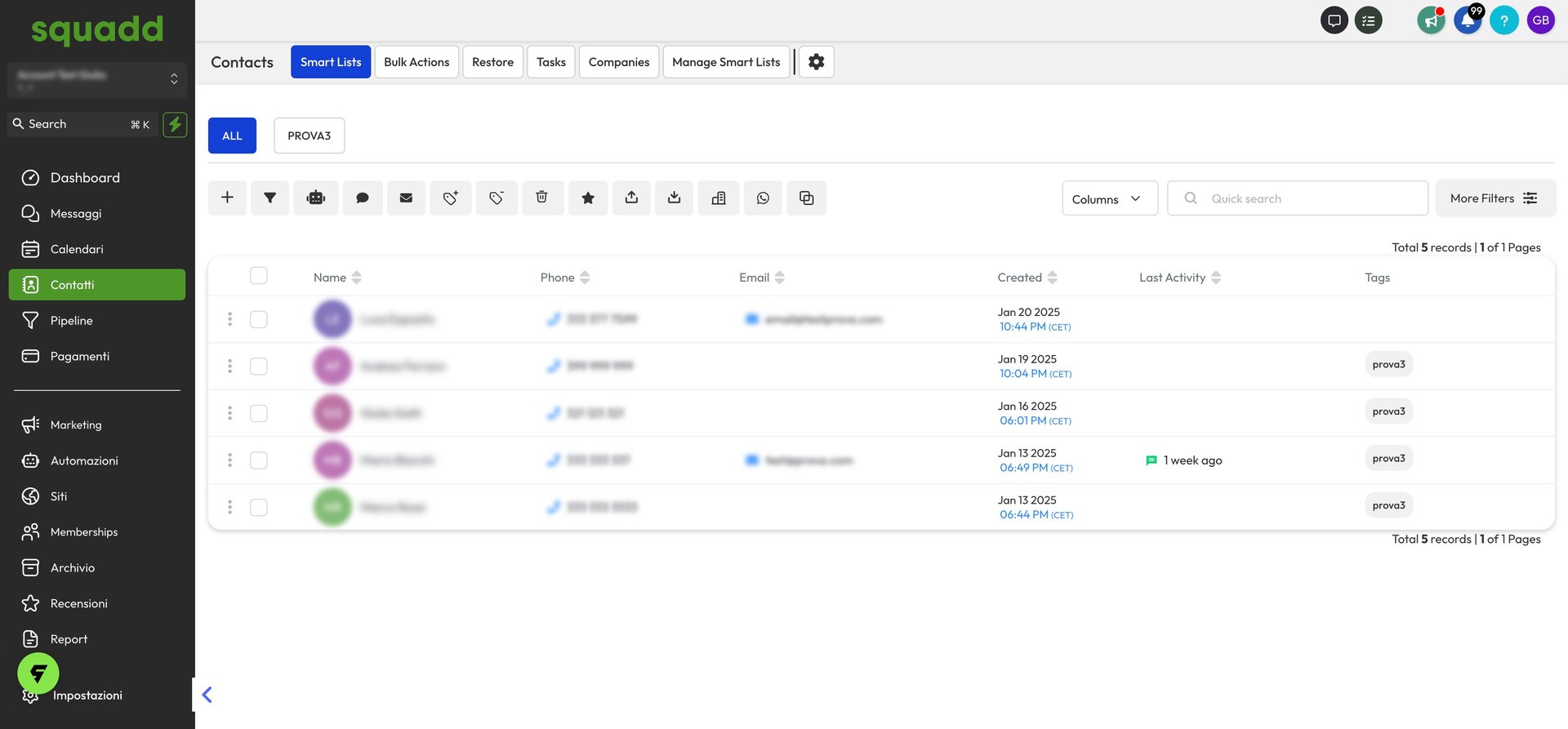Open Calendari in the sidebar

(x=97, y=249)
